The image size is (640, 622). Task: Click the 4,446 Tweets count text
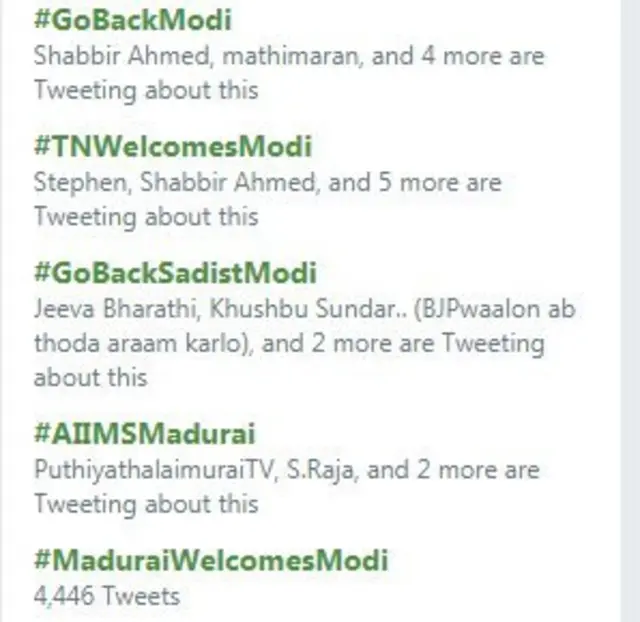coord(107,597)
